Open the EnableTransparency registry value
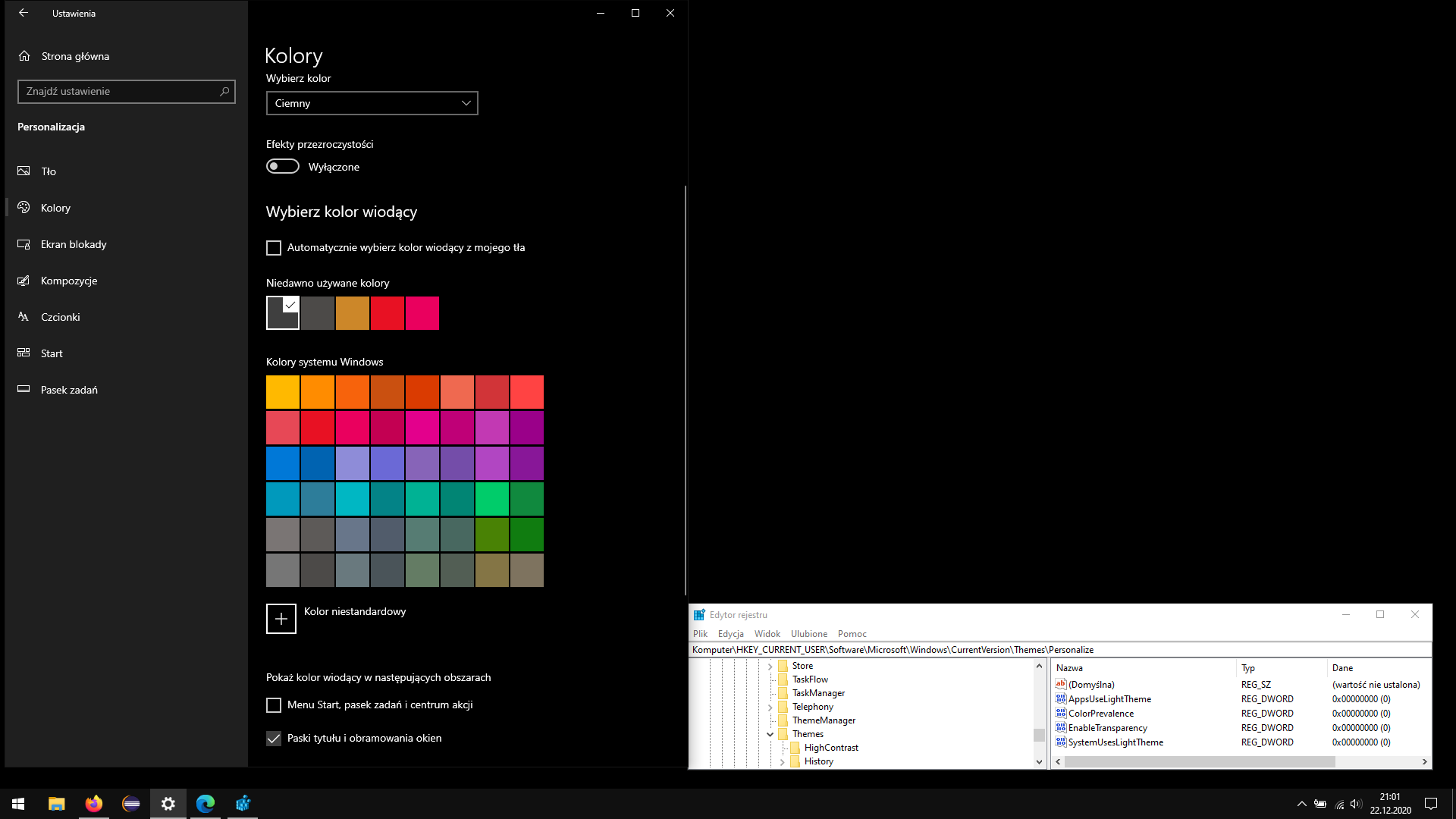Screen dimensions: 1456x819 pos(1107,728)
